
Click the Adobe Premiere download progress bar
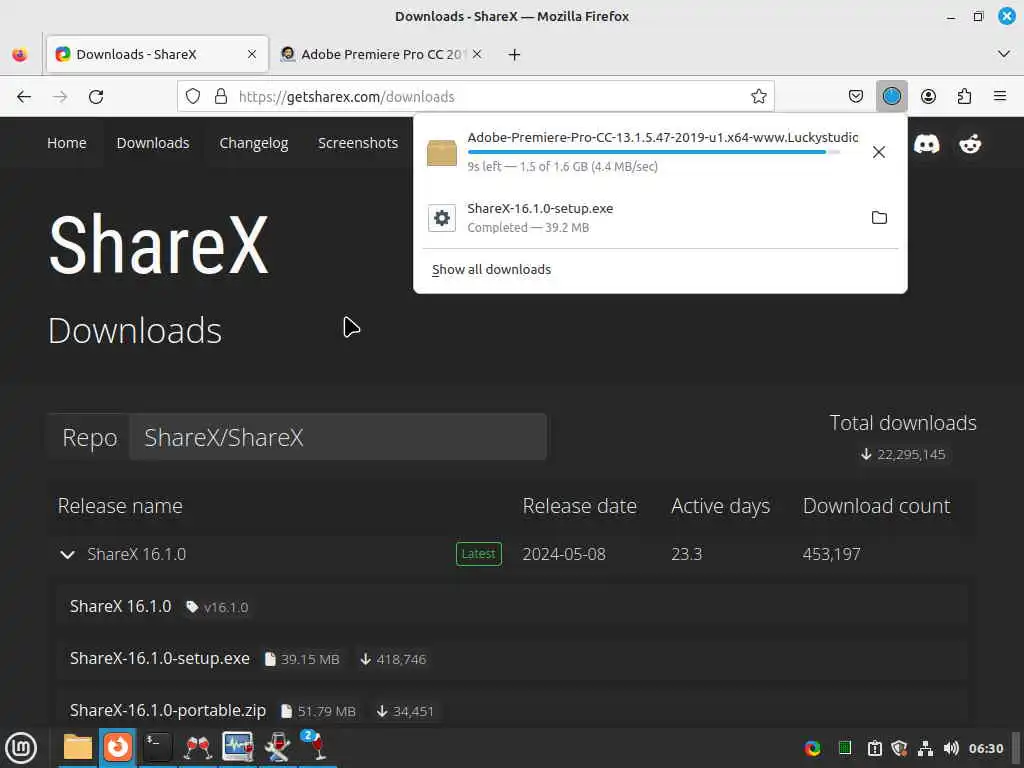pos(653,152)
